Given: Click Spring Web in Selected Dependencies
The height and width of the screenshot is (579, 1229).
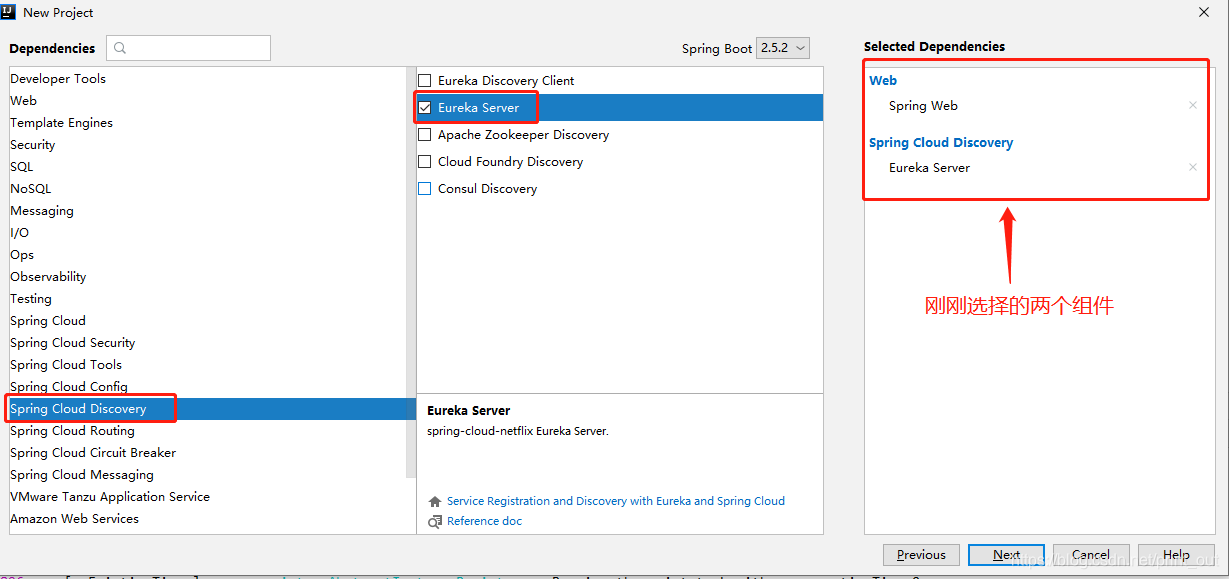Looking at the screenshot, I should [923, 105].
